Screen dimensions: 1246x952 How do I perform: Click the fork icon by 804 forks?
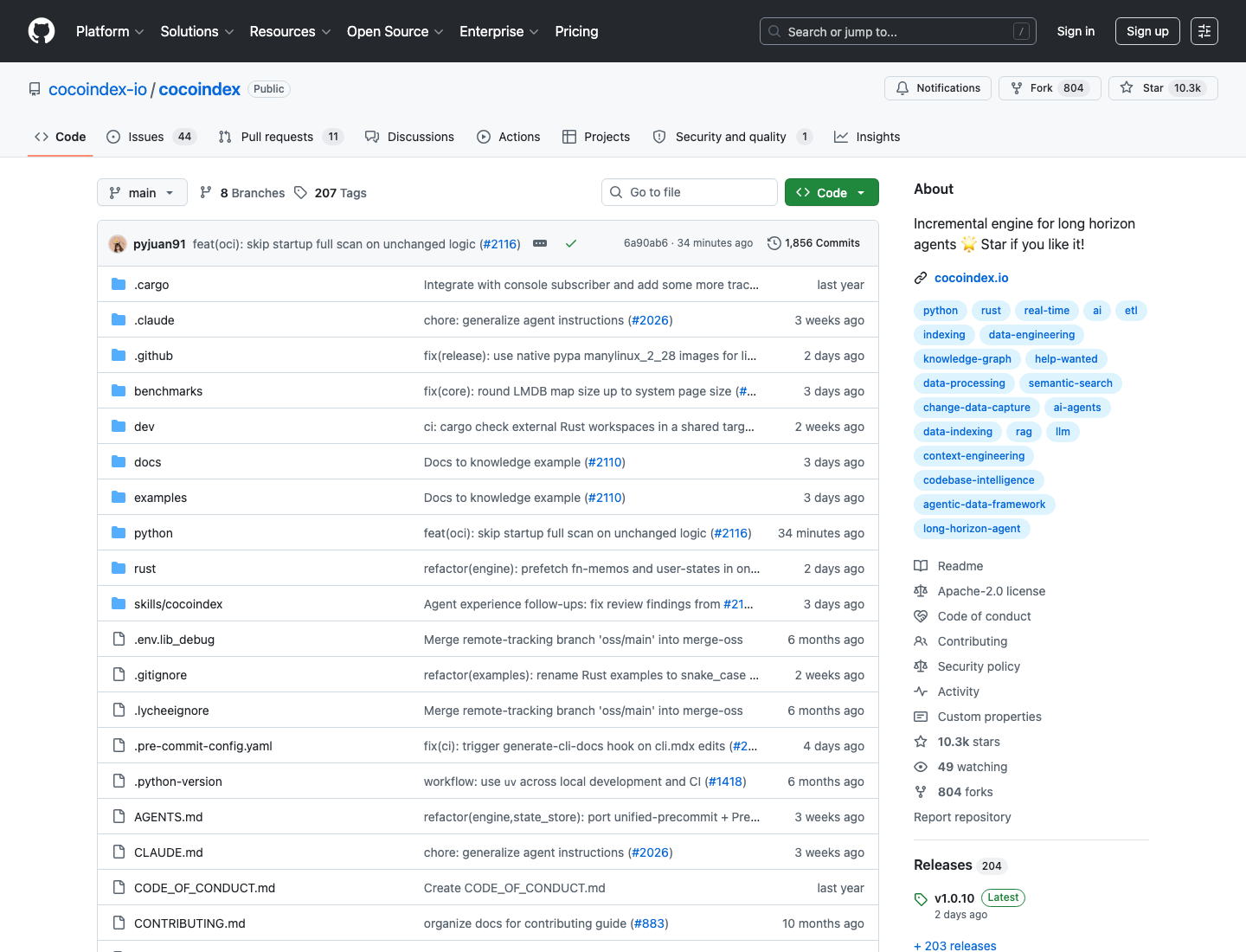tap(921, 792)
